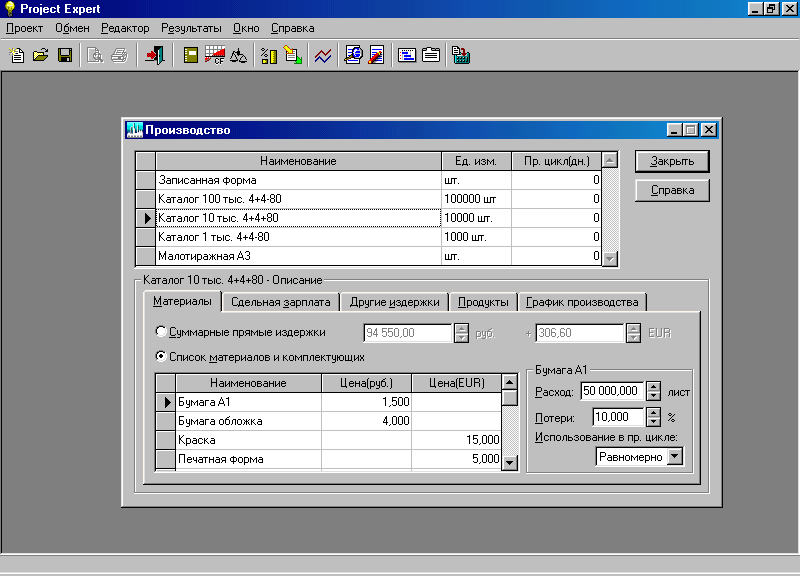Screen dimensions: 800x576
Task: Click the Потери spinner arrows
Action: (x=654, y=417)
